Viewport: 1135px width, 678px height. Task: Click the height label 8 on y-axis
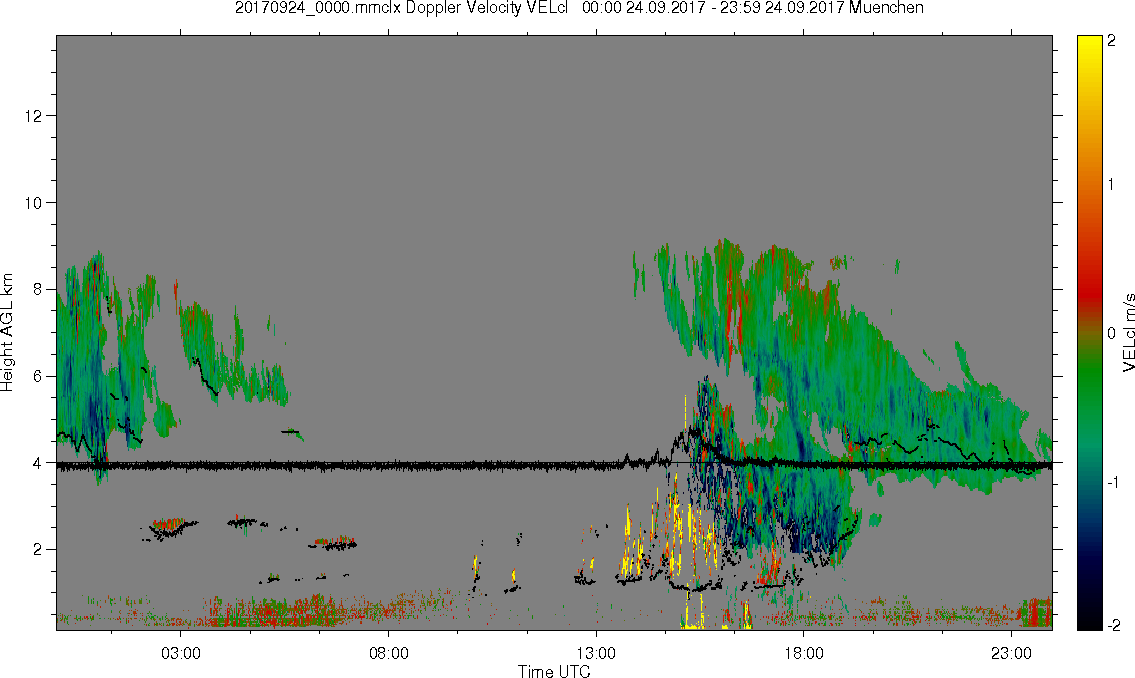click(38, 289)
